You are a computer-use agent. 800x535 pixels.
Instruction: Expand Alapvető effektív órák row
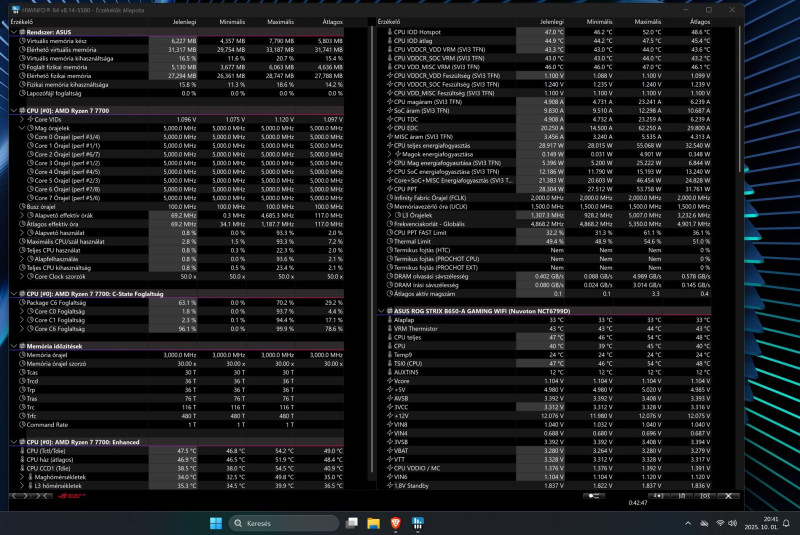(22, 215)
